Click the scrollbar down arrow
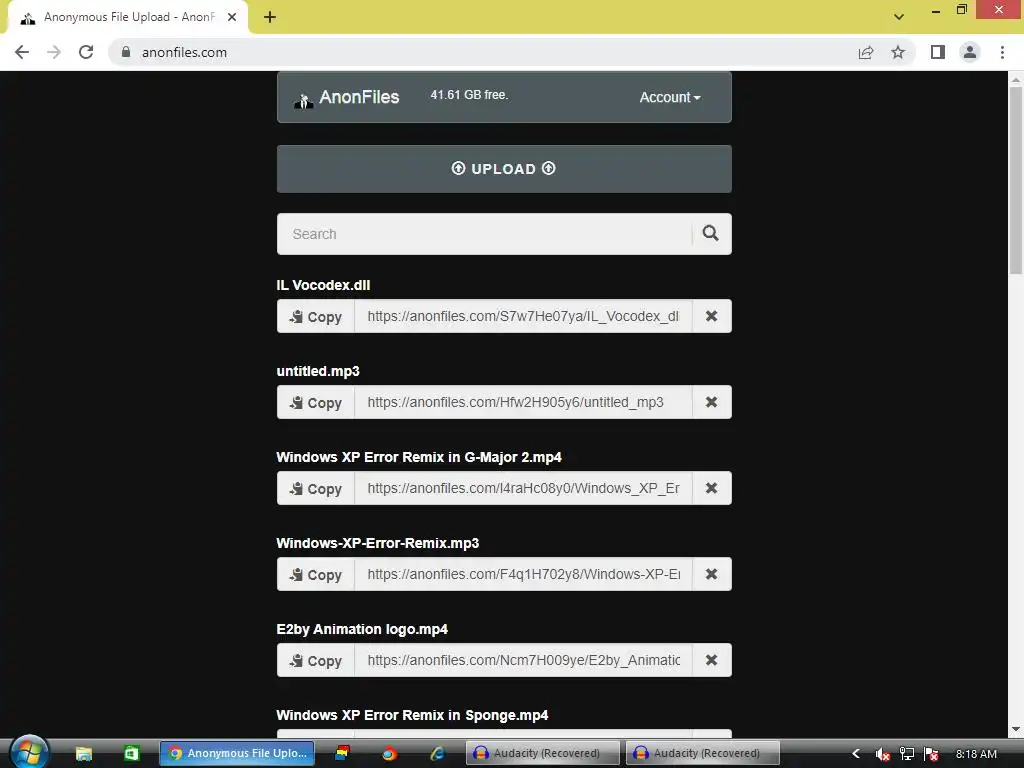This screenshot has height=768, width=1024. click(x=1016, y=729)
